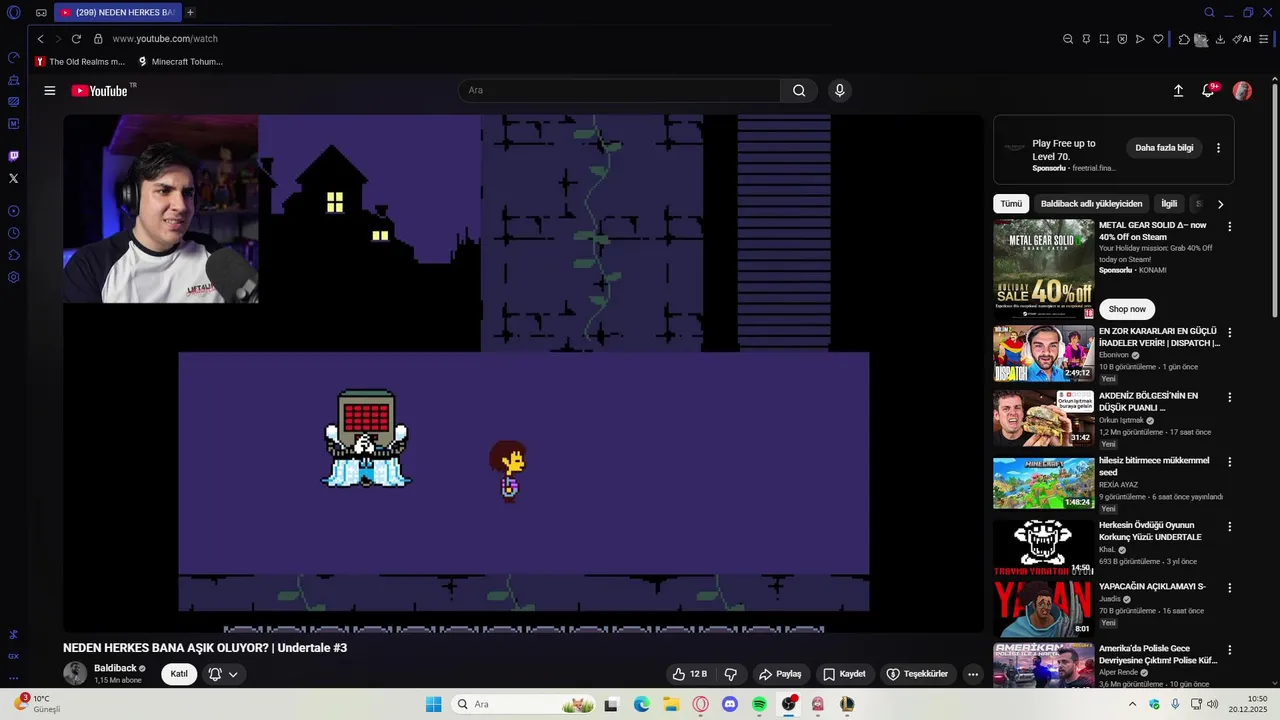The width and height of the screenshot is (1280, 720).
Task: Open the X (Twitter) panel in sidebar
Action: (13, 178)
